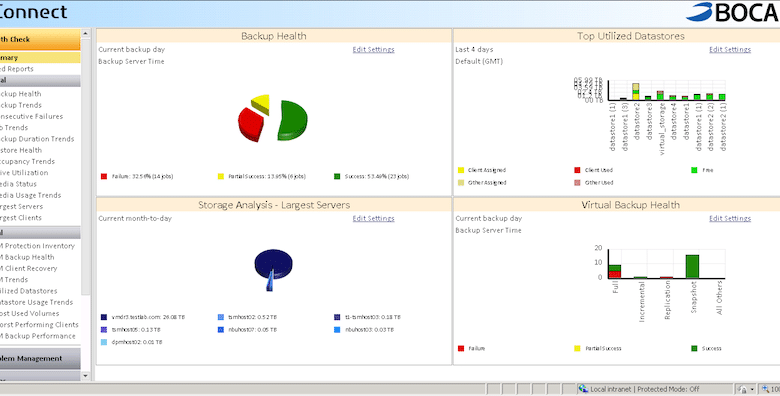Open VM Protection Inventory in the sidebar
Image resolution: width=780 pixels, height=396 pixels.
click(37, 246)
